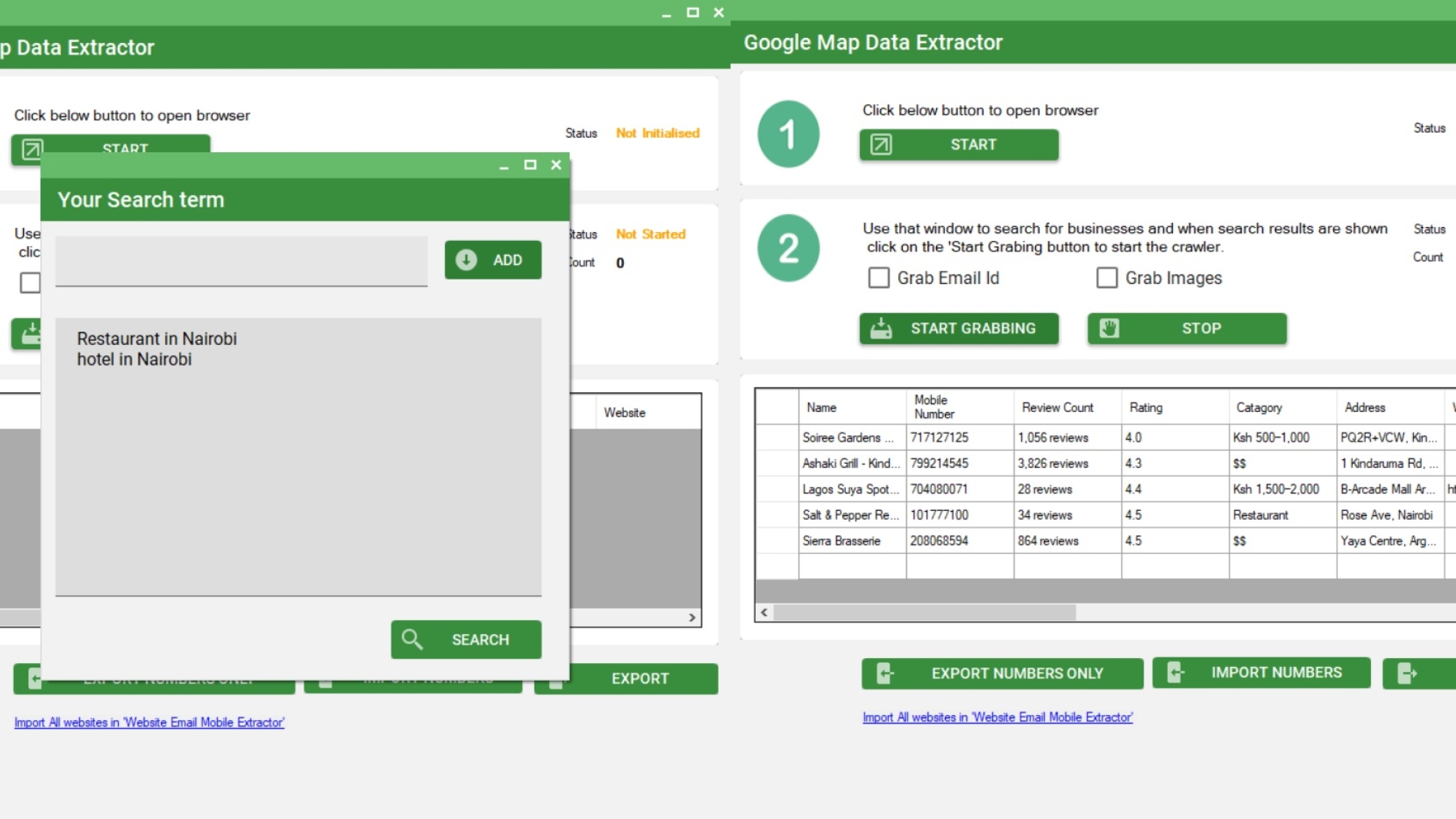The height and width of the screenshot is (819, 1456).
Task: Minimize the left Data Extractor window
Action: click(666, 14)
